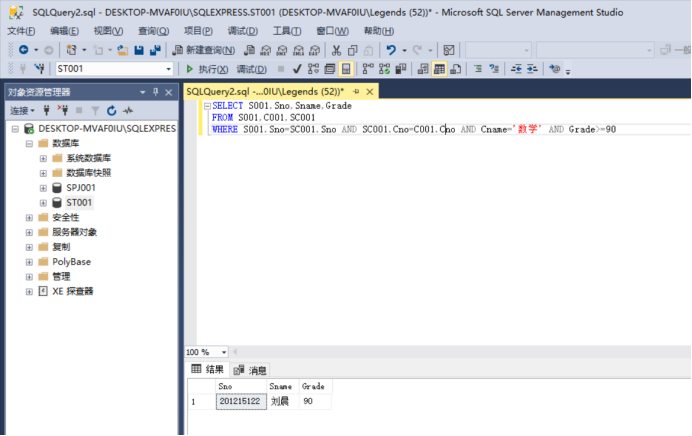
Task: Open the 文件(F) menu
Action: click(x=21, y=31)
